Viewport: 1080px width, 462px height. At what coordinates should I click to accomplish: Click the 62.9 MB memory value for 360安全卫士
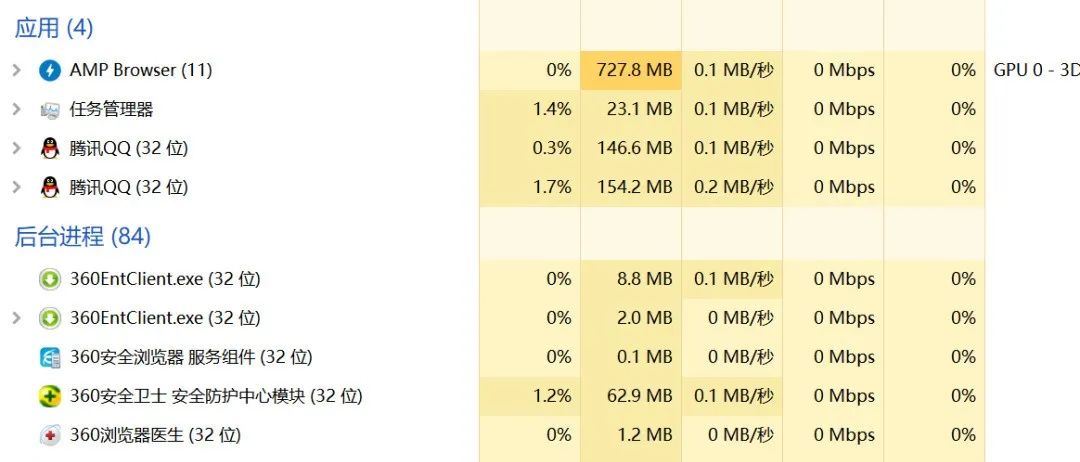(x=638, y=396)
